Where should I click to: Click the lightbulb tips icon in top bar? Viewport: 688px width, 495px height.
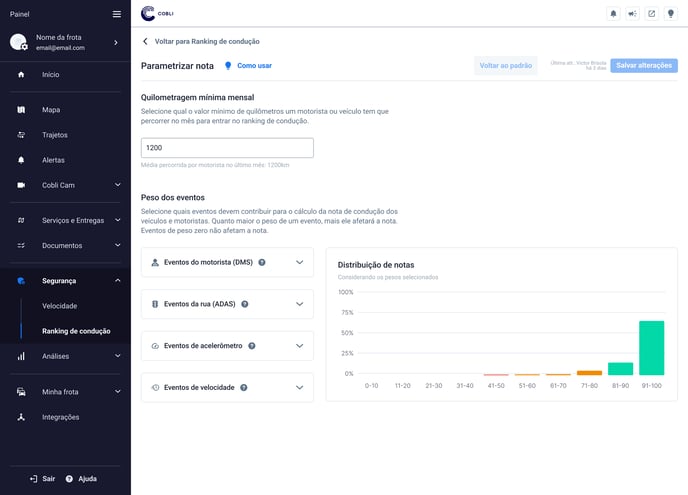click(670, 14)
